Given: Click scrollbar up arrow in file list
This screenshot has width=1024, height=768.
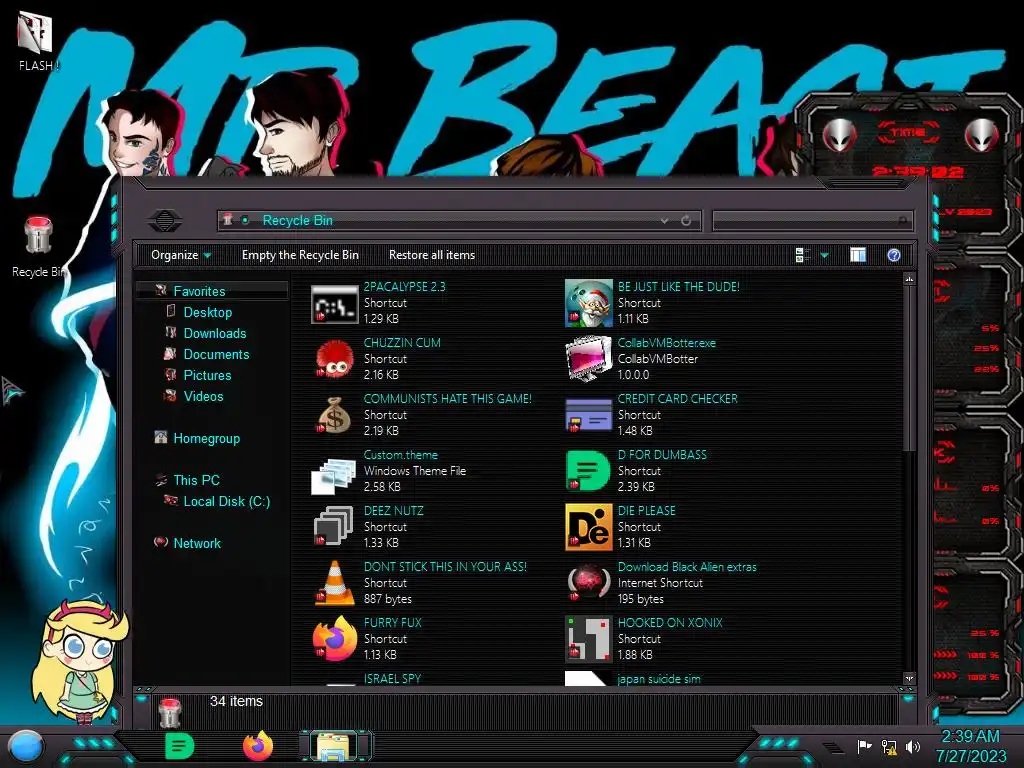Looking at the screenshot, I should tap(908, 280).
